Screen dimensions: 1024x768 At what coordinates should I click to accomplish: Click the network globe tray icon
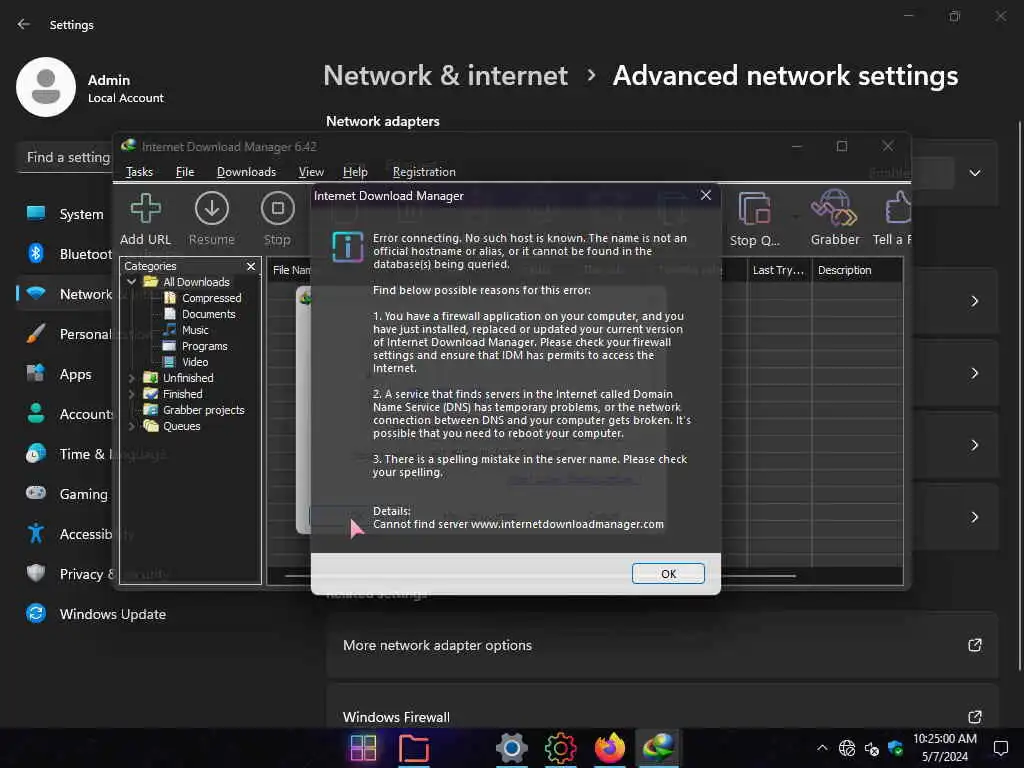[847, 748]
